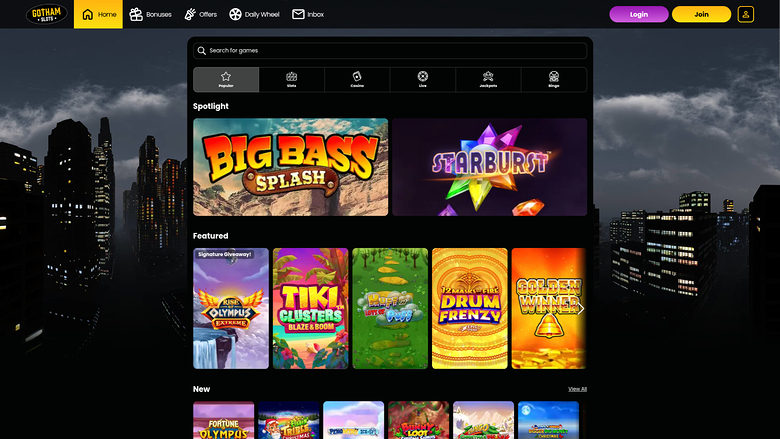Click the Signature Giveaway! badge
The image size is (780, 439).
pyautogui.click(x=225, y=254)
